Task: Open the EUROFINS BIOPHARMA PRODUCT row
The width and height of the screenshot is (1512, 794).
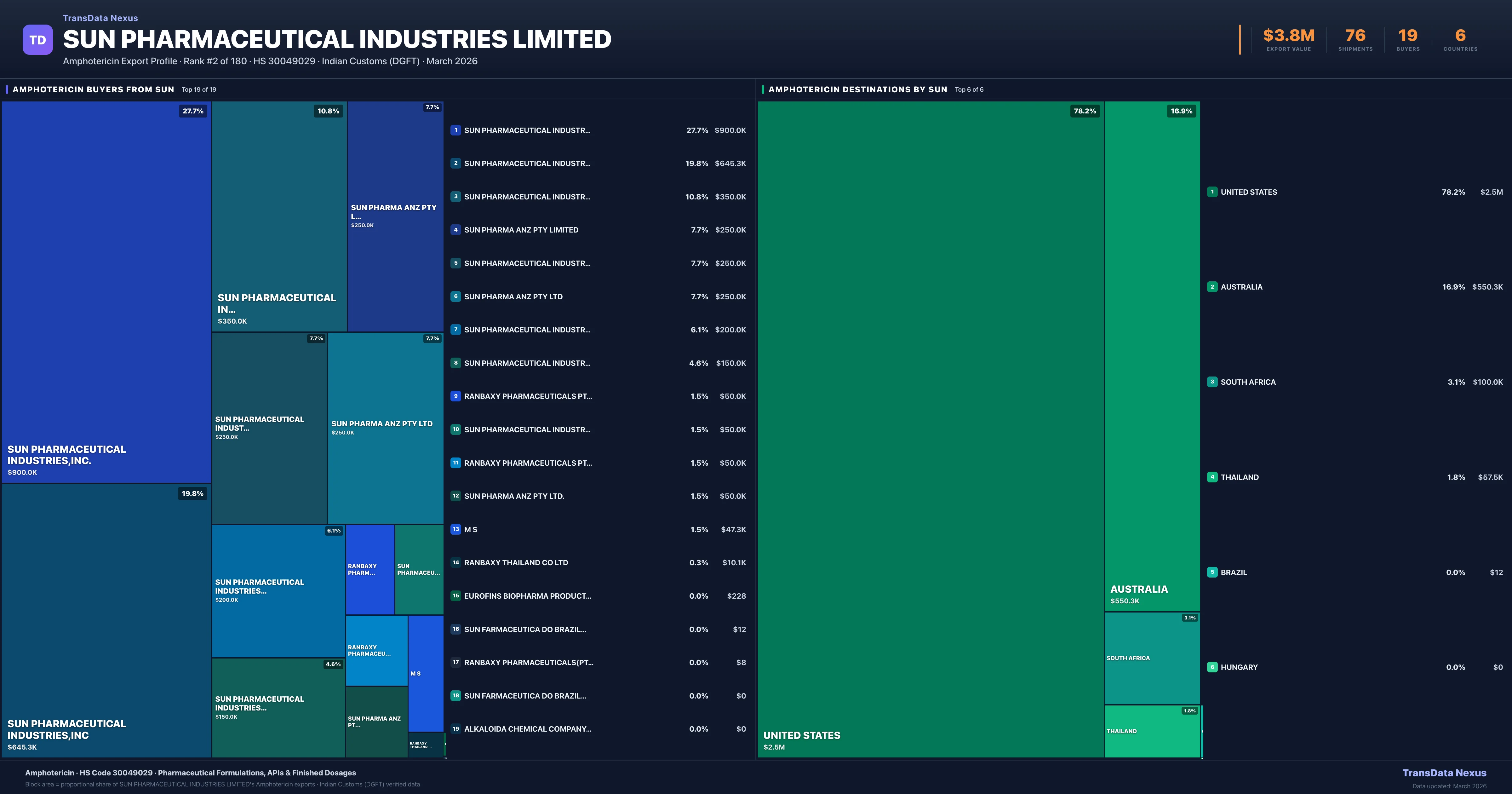Action: coord(527,596)
